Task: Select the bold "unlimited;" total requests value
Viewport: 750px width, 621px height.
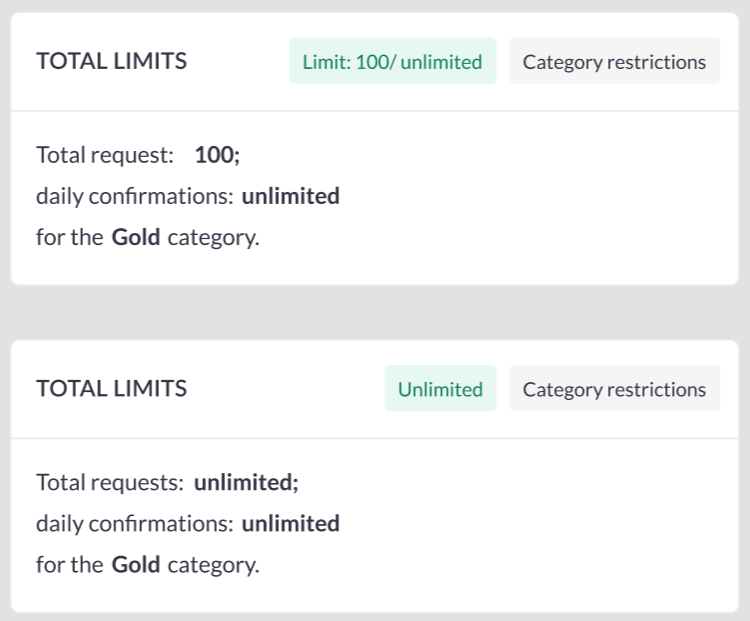Action: [x=246, y=483]
